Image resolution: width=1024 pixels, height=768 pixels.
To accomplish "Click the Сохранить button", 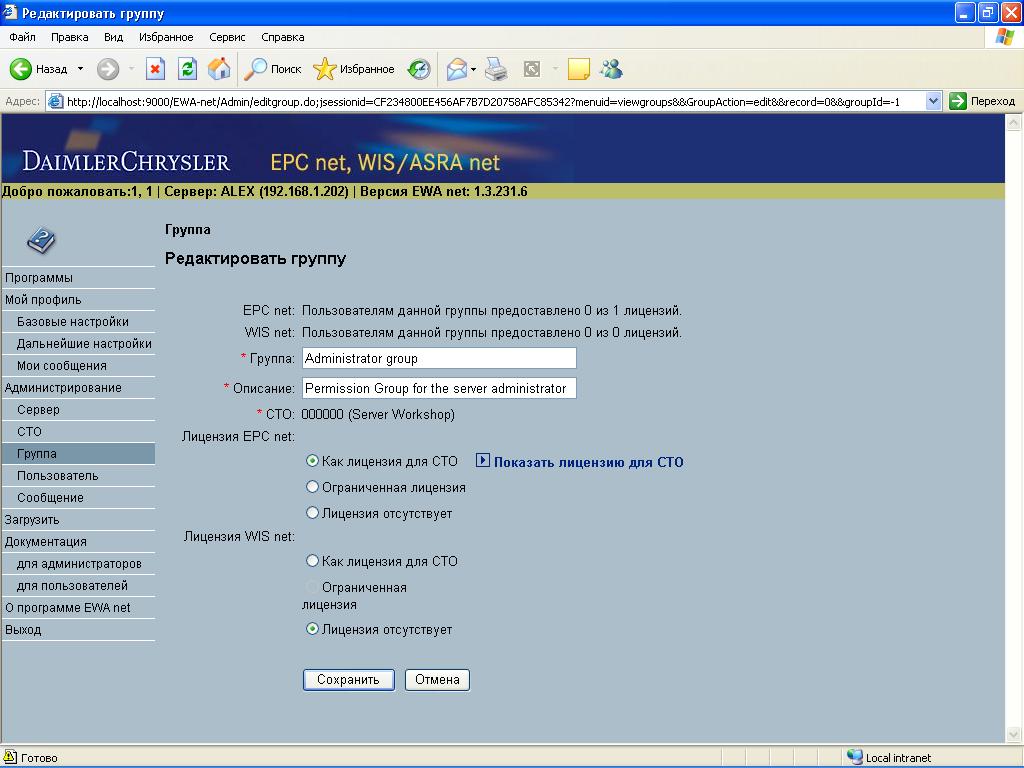I will tap(349, 679).
